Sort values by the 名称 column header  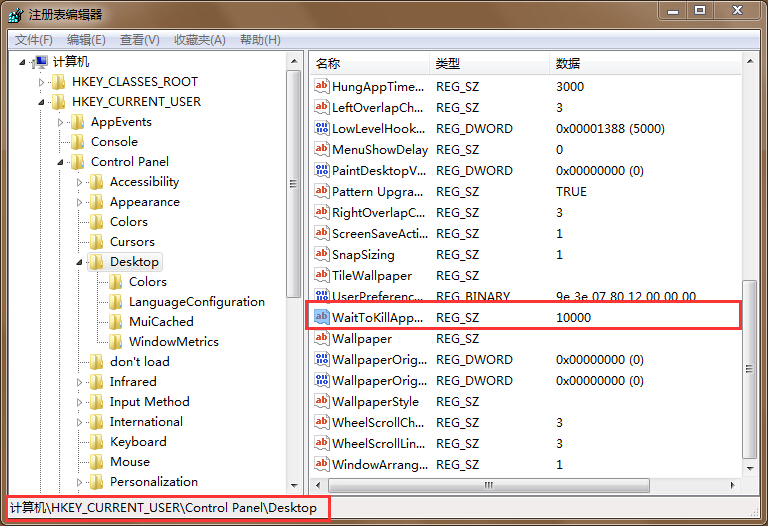[329, 63]
